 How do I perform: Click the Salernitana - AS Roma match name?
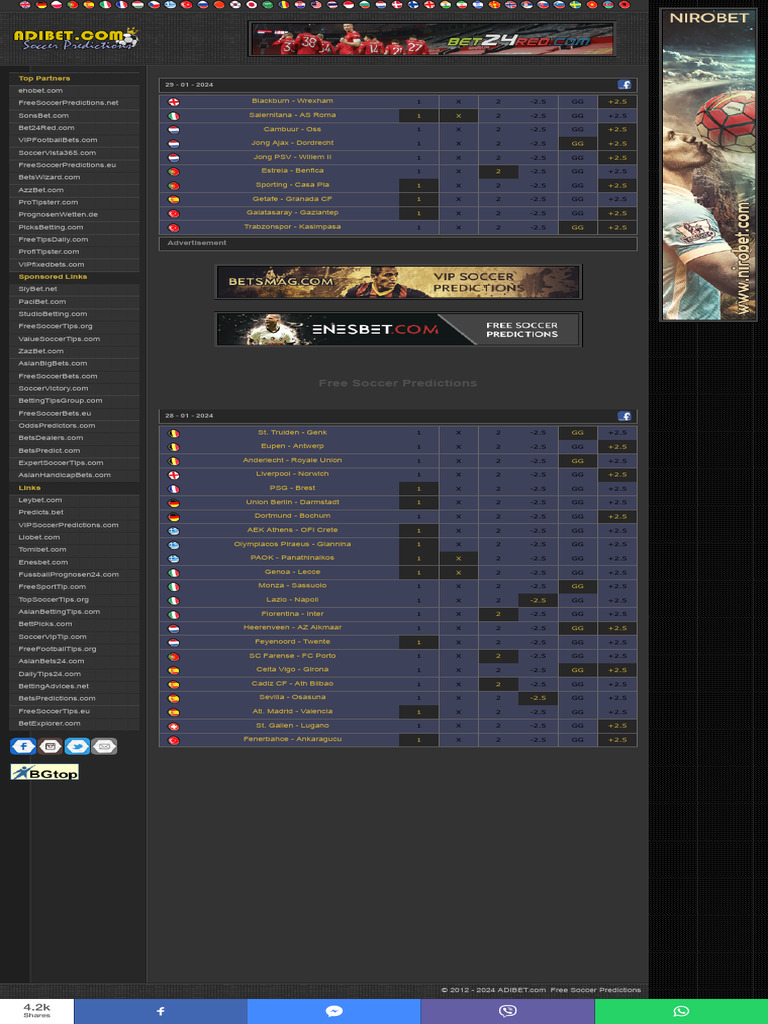pyautogui.click(x=293, y=115)
